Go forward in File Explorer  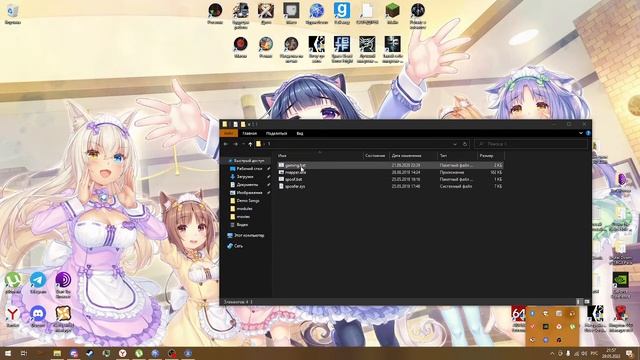pos(235,144)
